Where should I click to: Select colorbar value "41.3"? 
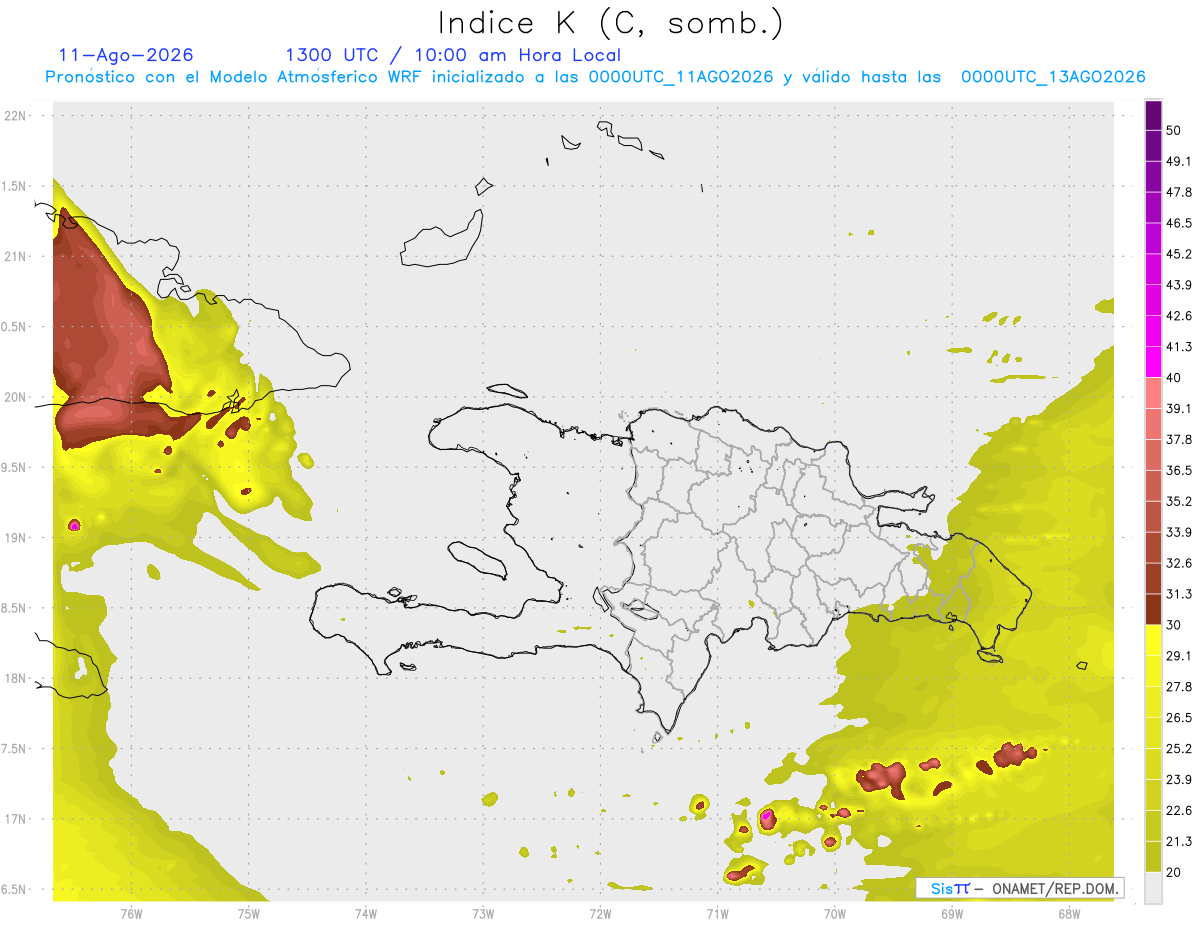click(x=1179, y=347)
